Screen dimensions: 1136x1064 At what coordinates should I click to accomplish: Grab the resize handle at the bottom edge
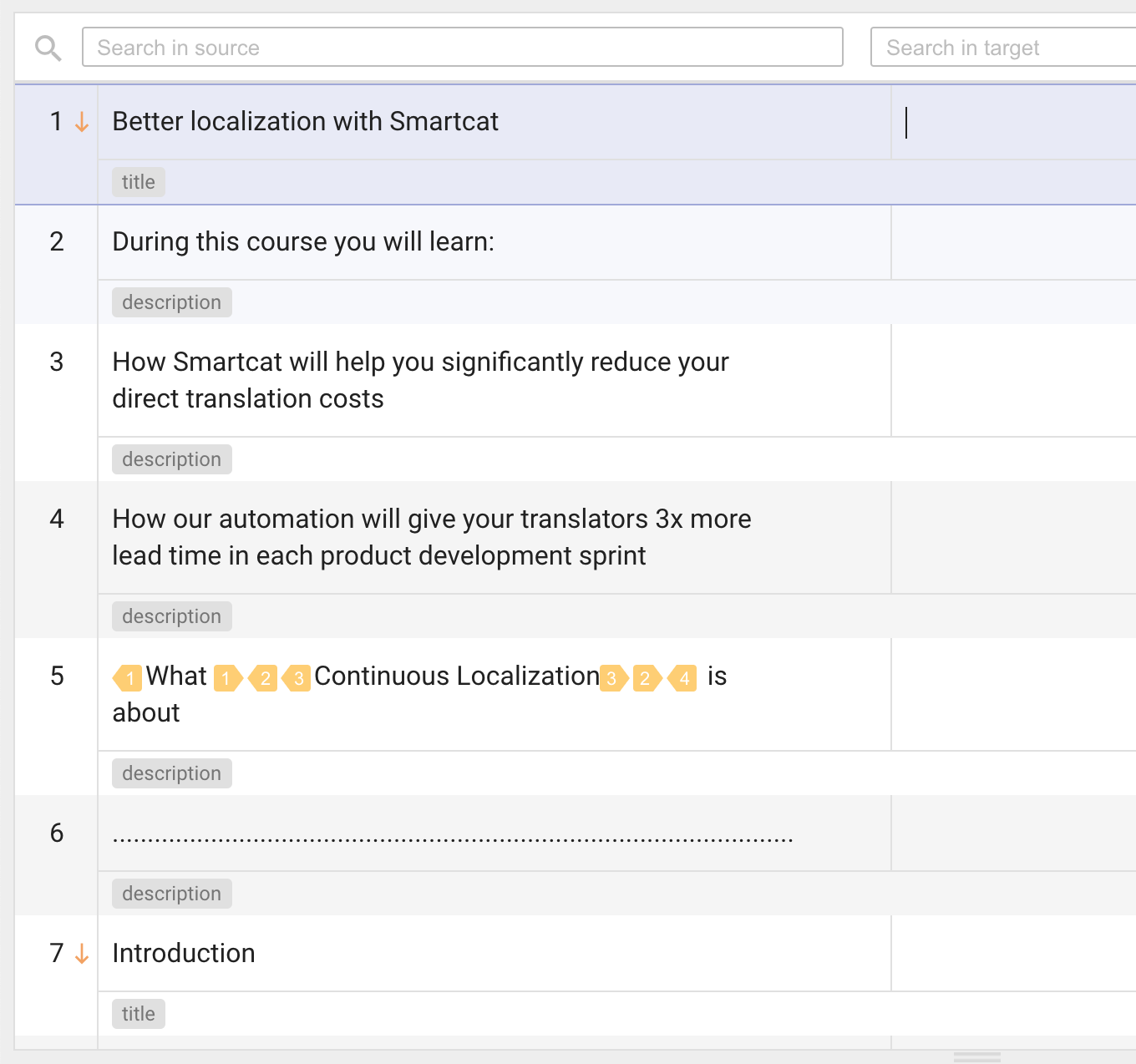pos(976,1057)
